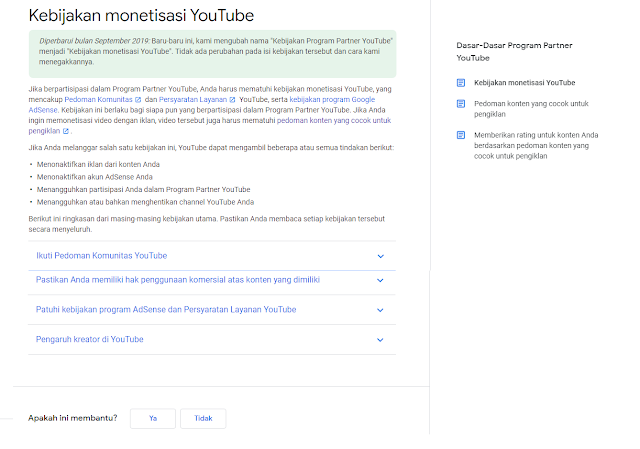The height and width of the screenshot is (449, 640).
Task: Click chevron on Pengaruh kreator di YouTube row
Action: 380,340
